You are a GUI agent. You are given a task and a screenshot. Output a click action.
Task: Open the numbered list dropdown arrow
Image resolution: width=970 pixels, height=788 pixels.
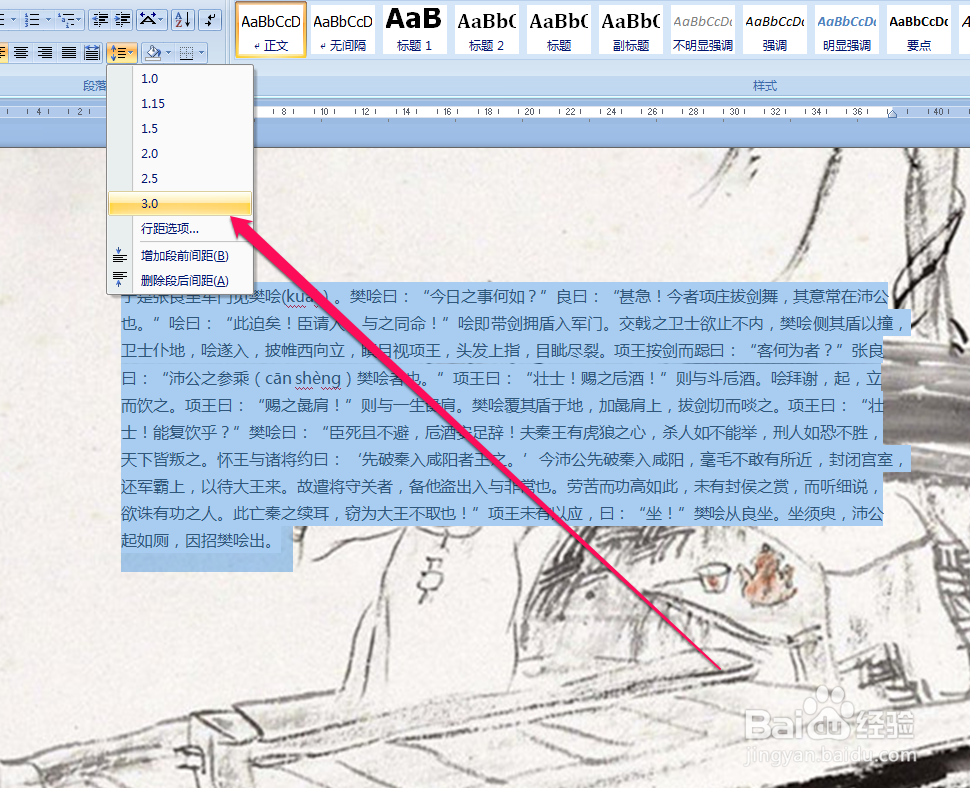47,20
